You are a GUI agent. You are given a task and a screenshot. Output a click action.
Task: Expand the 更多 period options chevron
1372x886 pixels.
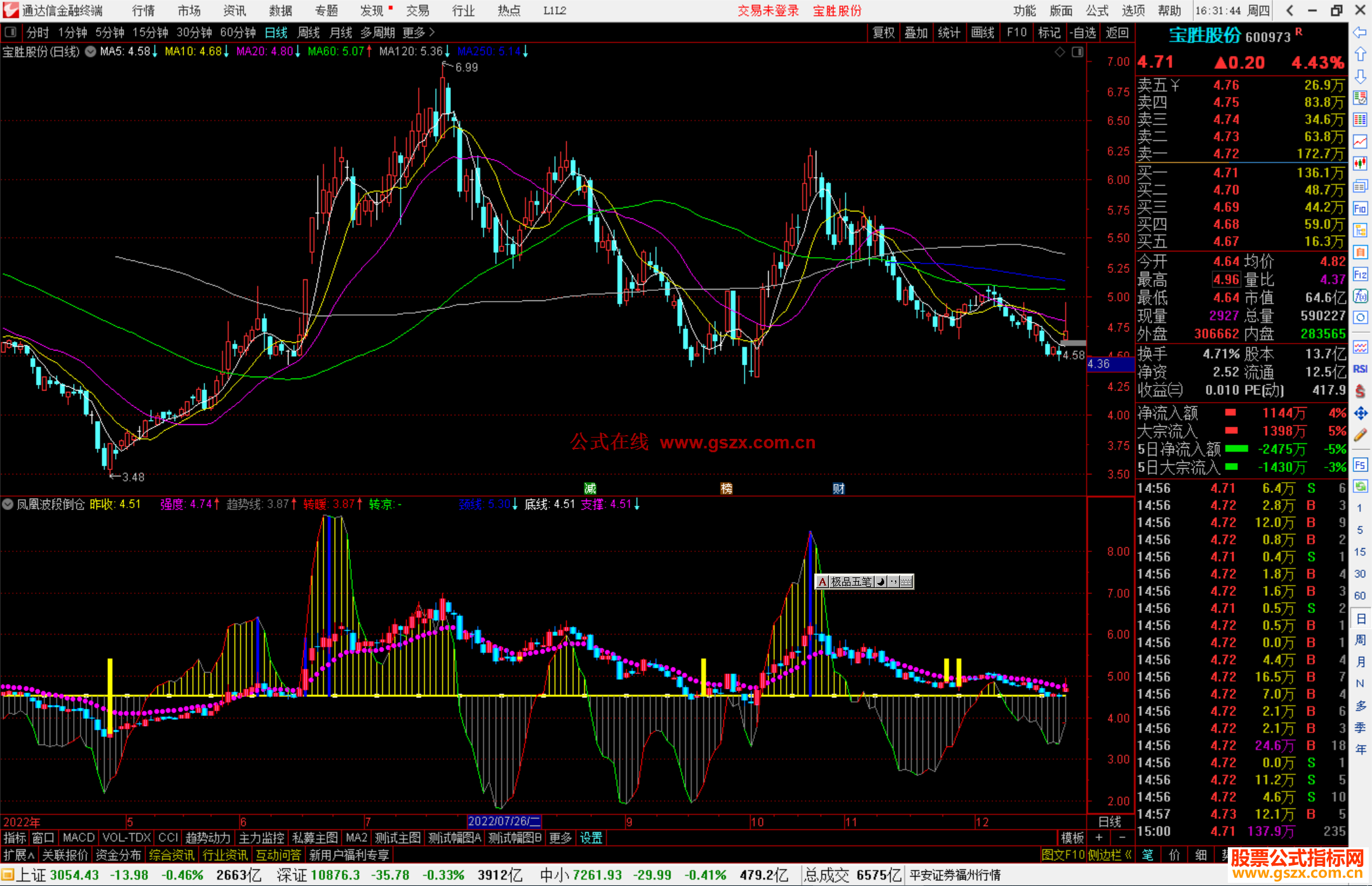(432, 32)
